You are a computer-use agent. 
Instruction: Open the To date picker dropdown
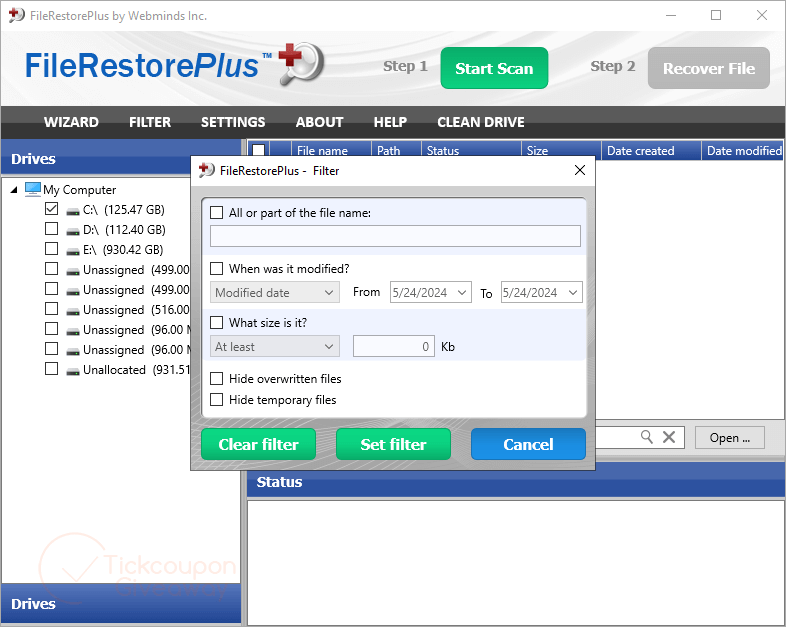[x=573, y=292]
